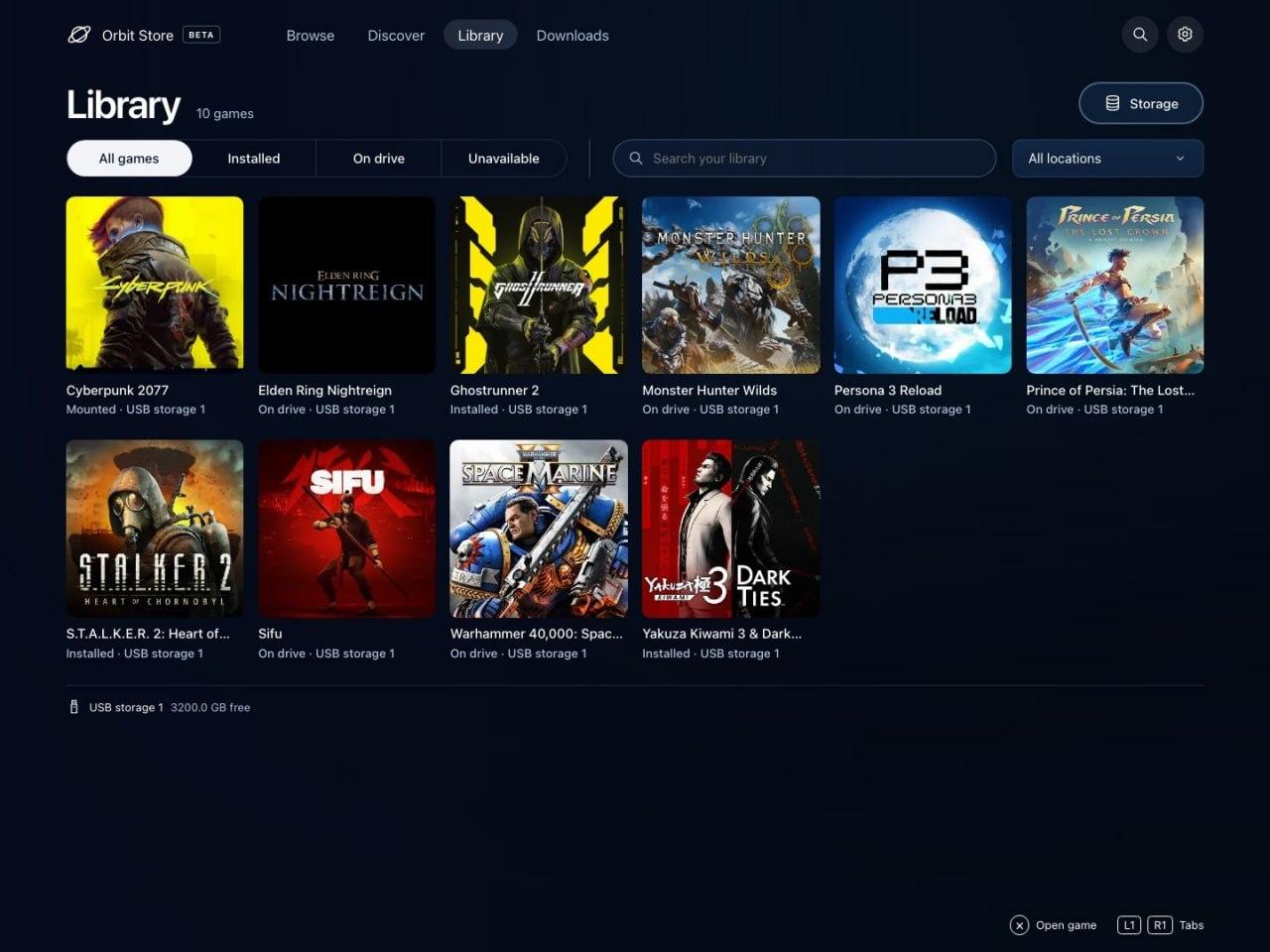This screenshot has width=1270, height=952.
Task: Open Monster Hunter Wilds cover
Action: pos(731,285)
